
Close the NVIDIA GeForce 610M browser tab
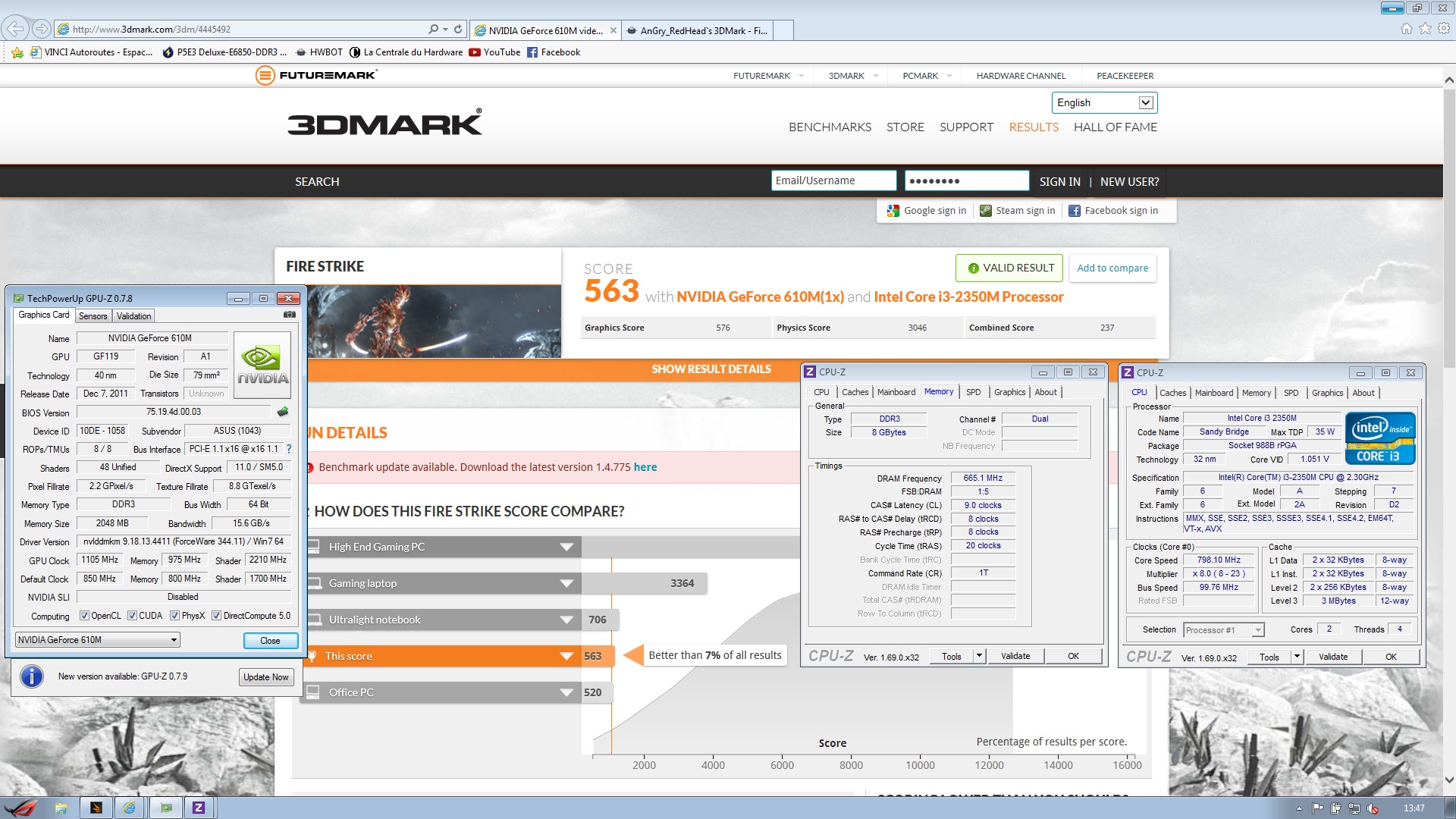click(x=613, y=30)
